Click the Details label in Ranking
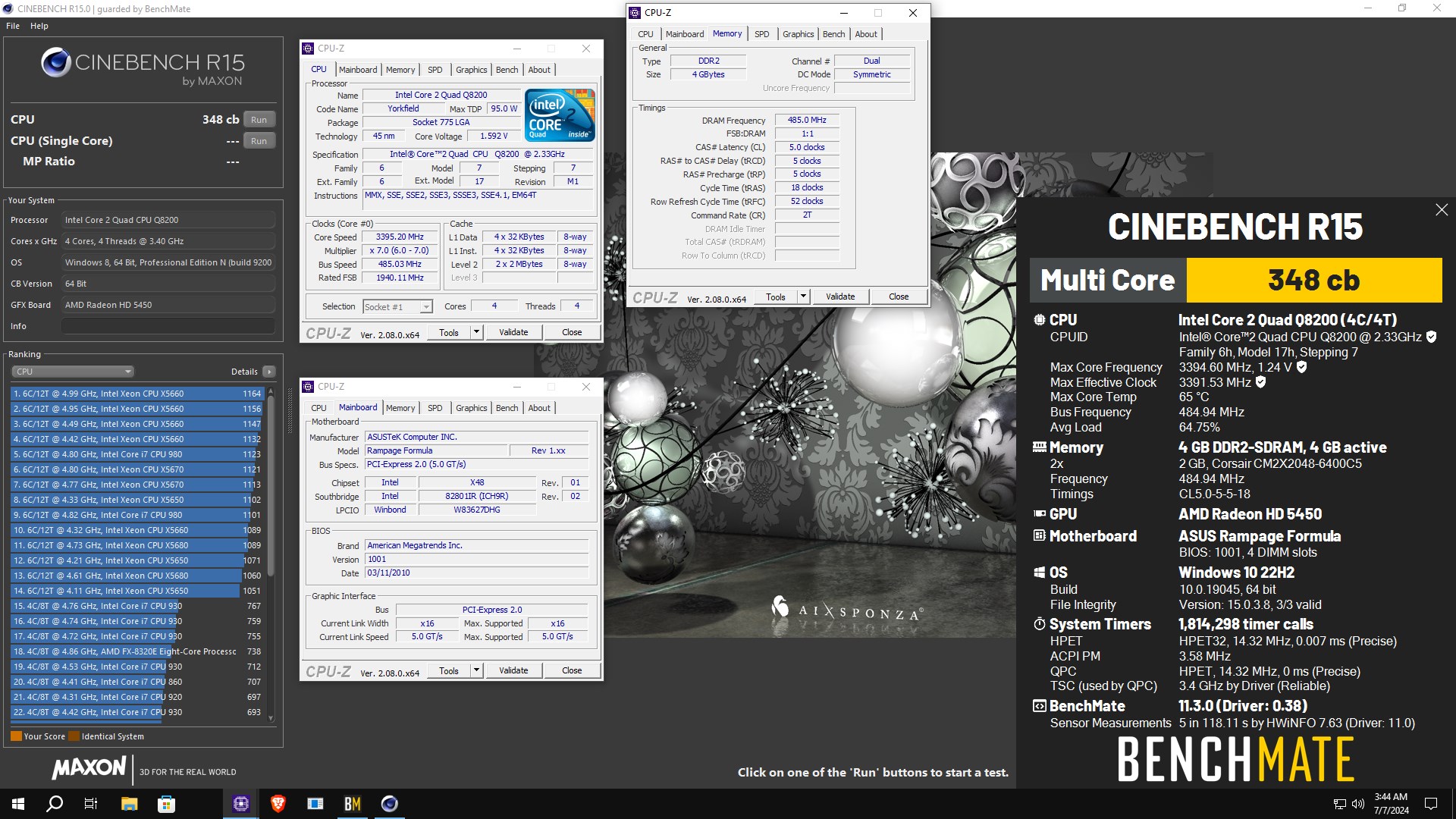This screenshot has height=819, width=1456. pyautogui.click(x=244, y=372)
